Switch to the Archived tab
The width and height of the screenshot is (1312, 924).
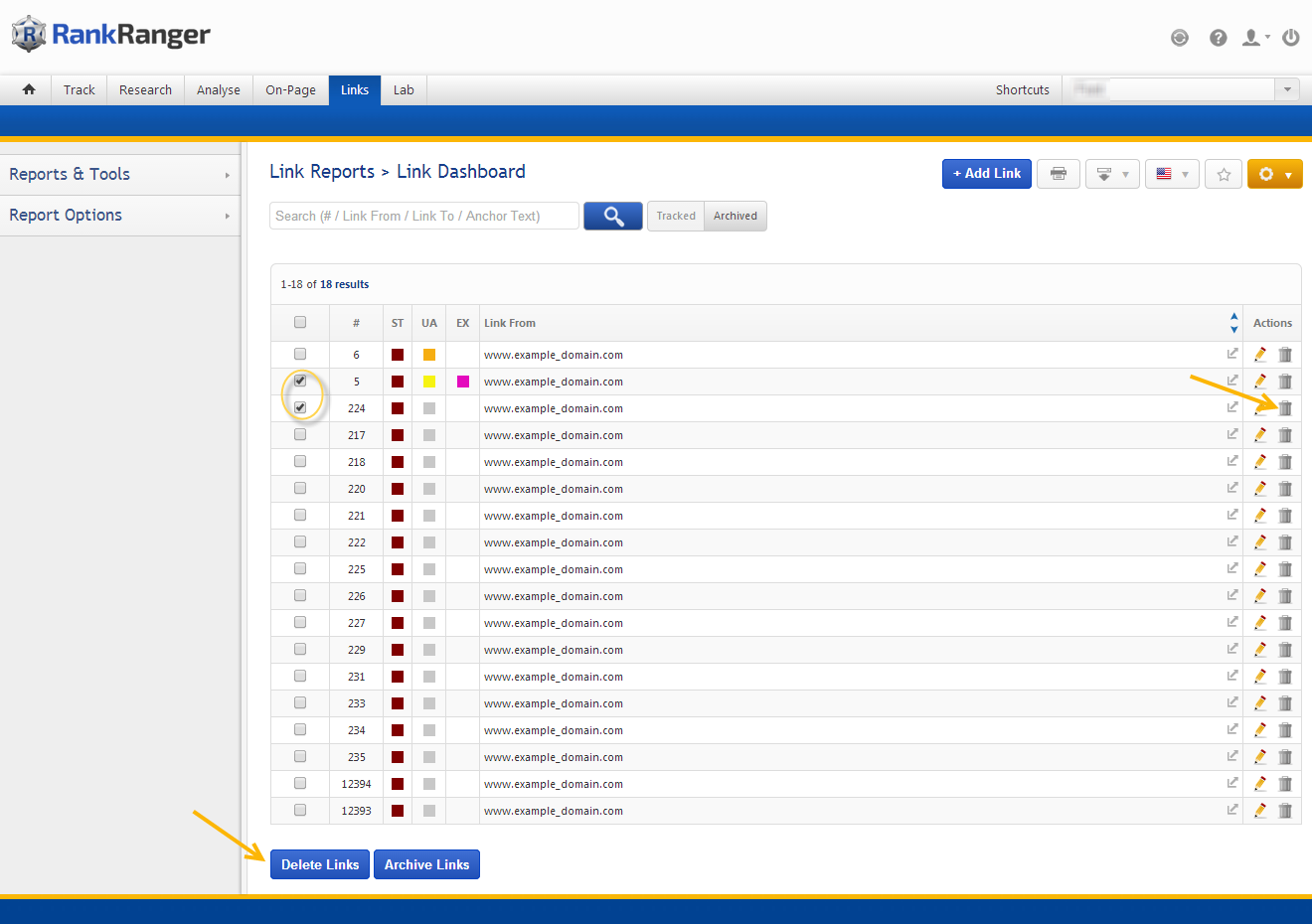[735, 216]
